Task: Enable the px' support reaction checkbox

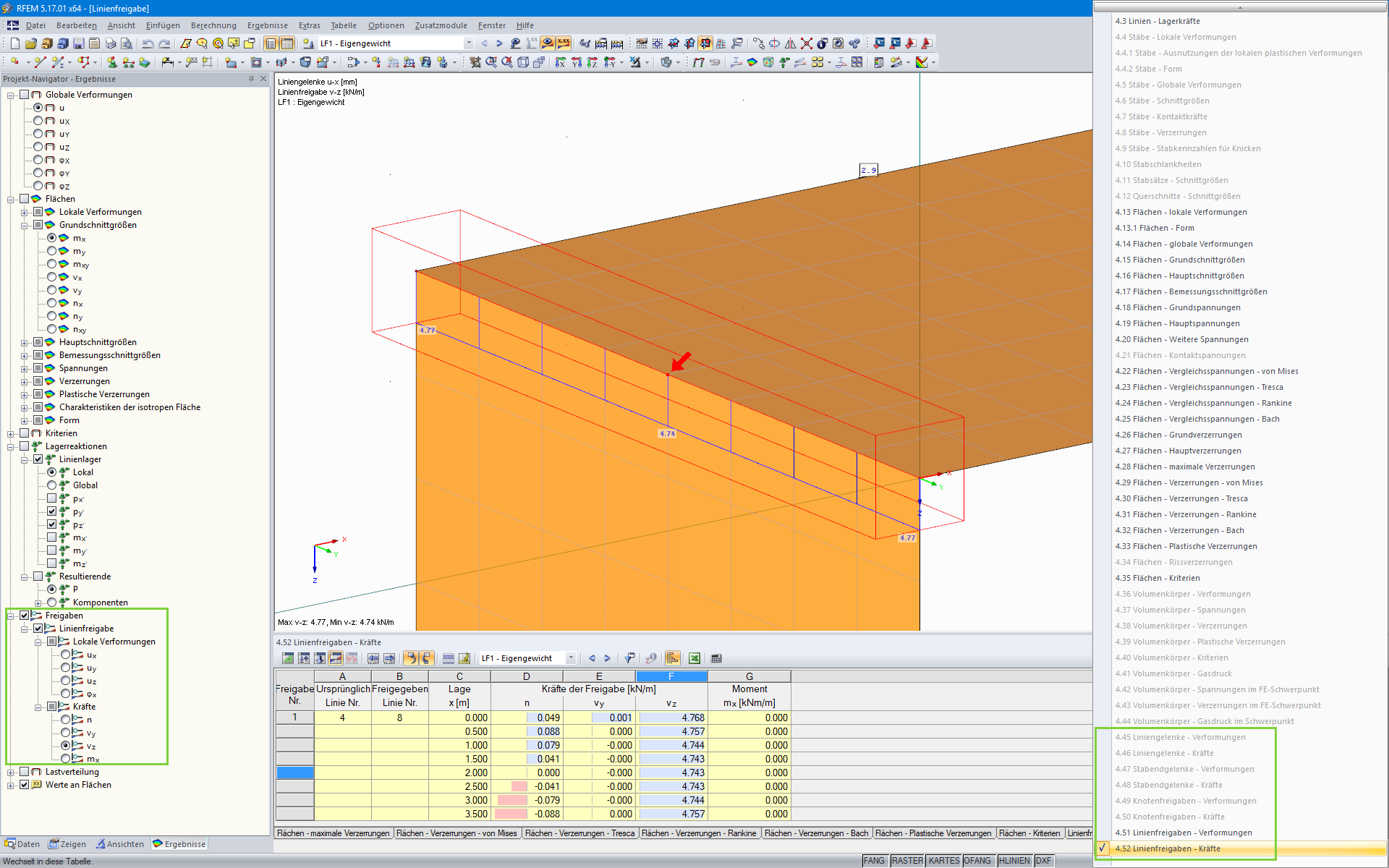Action: pos(51,498)
